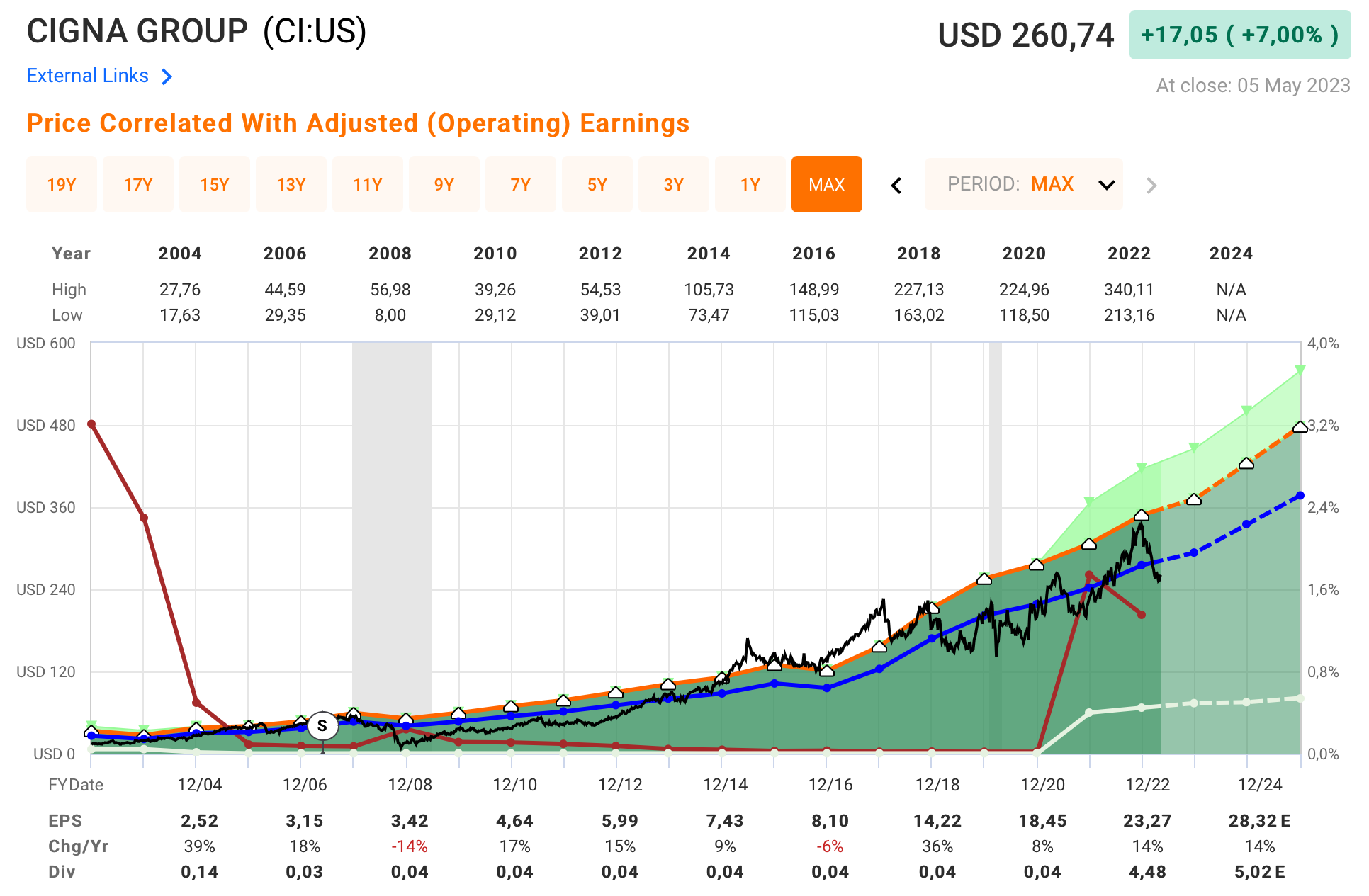Click the blue dashed line endpoint dot
The image size is (1369, 896).
(1300, 496)
